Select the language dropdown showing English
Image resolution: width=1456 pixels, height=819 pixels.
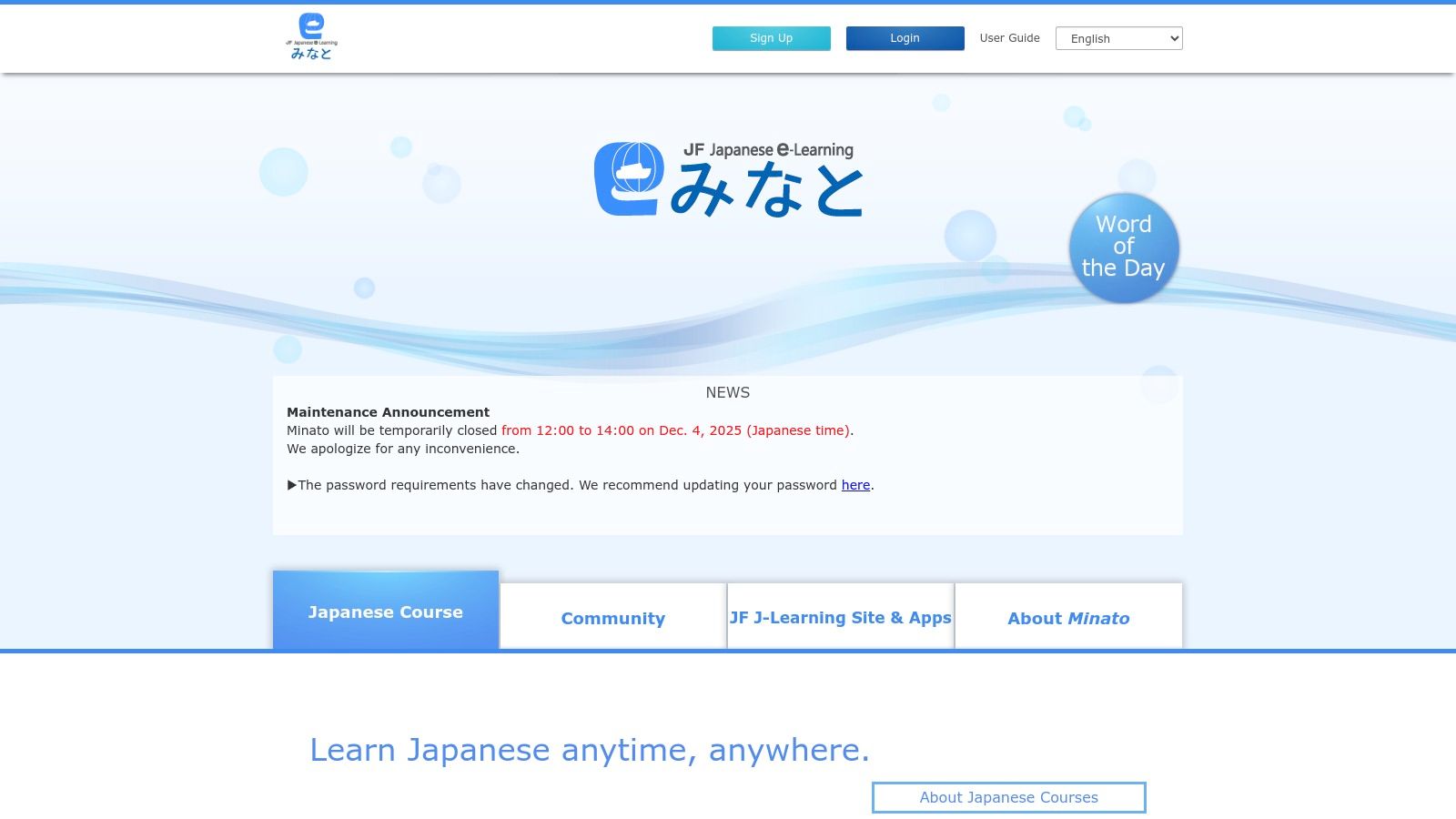pyautogui.click(x=1118, y=38)
